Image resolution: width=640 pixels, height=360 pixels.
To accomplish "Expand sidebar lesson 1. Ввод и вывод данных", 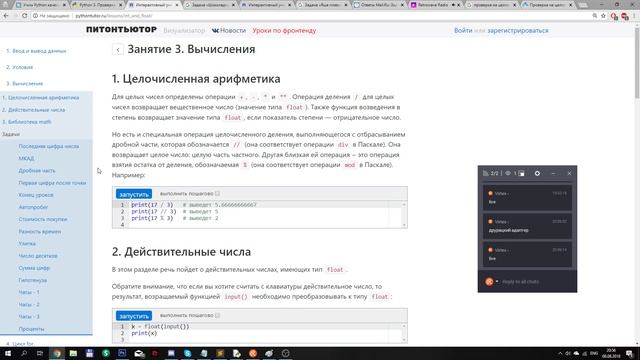I will coord(36,51).
